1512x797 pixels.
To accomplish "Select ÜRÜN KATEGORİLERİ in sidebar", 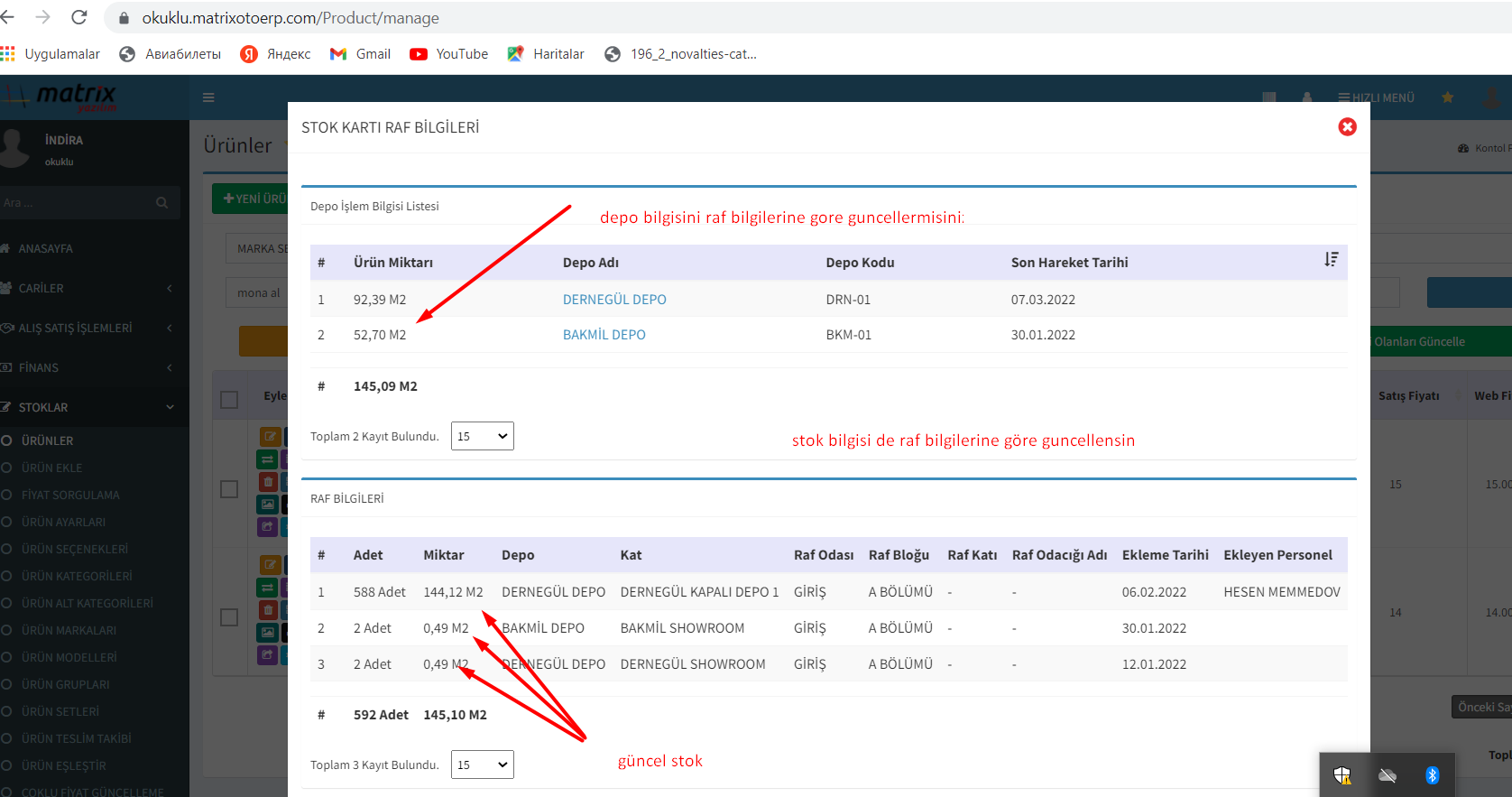I will pos(77,576).
